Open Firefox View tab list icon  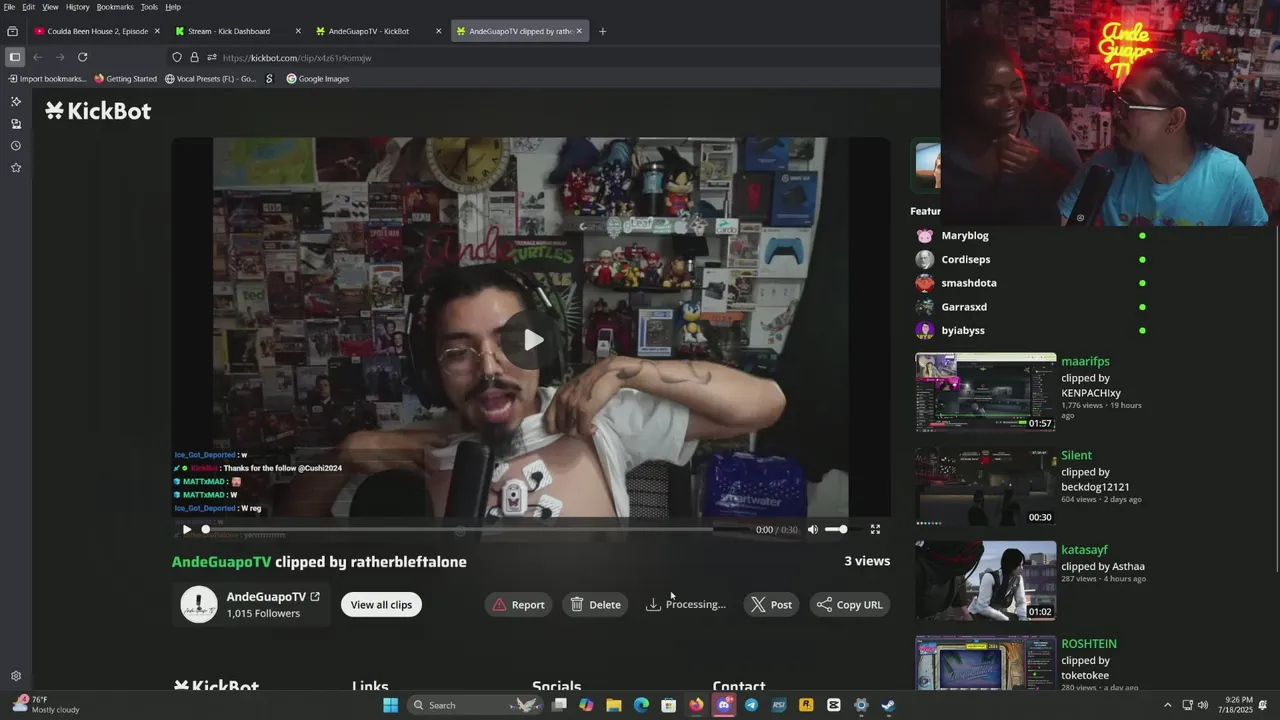pos(12,31)
